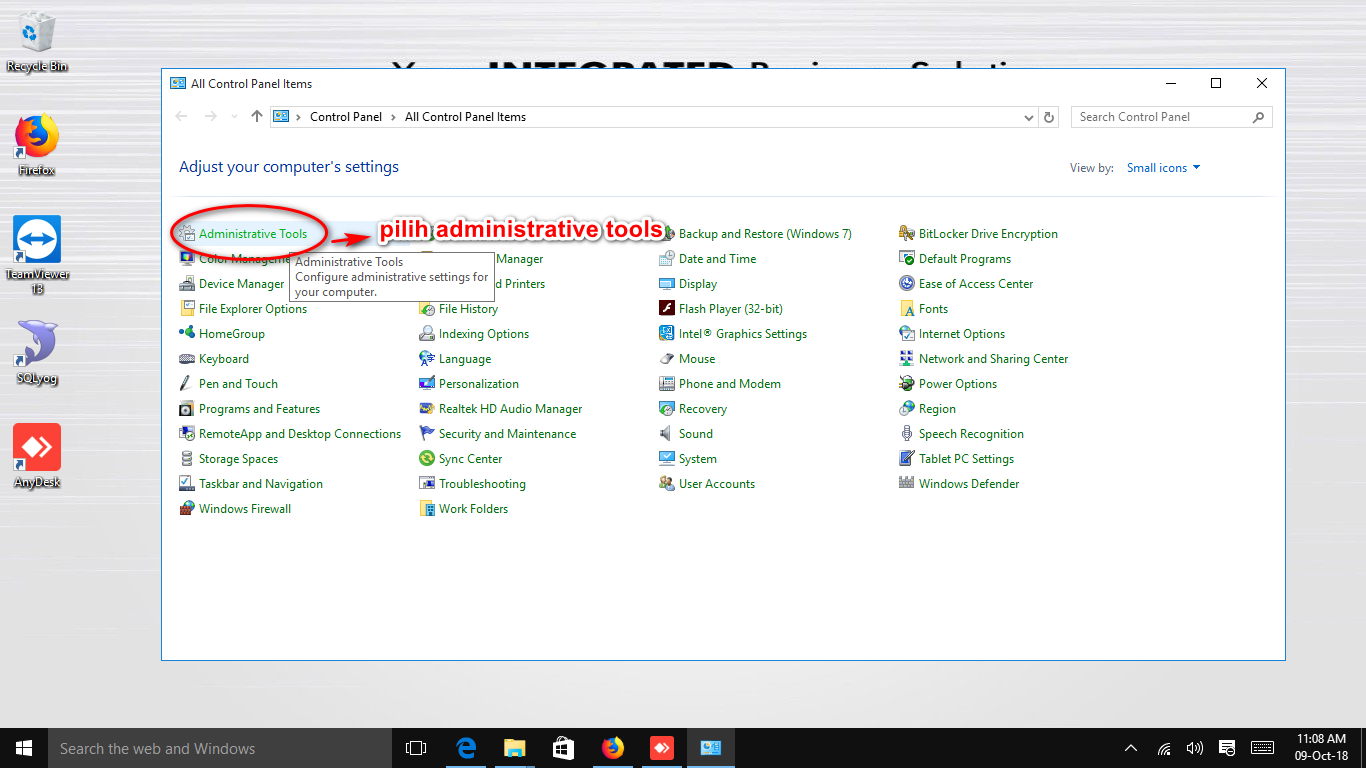The image size is (1366, 768).
Task: Open the Windows Firewall icon
Action: pyautogui.click(x=187, y=509)
